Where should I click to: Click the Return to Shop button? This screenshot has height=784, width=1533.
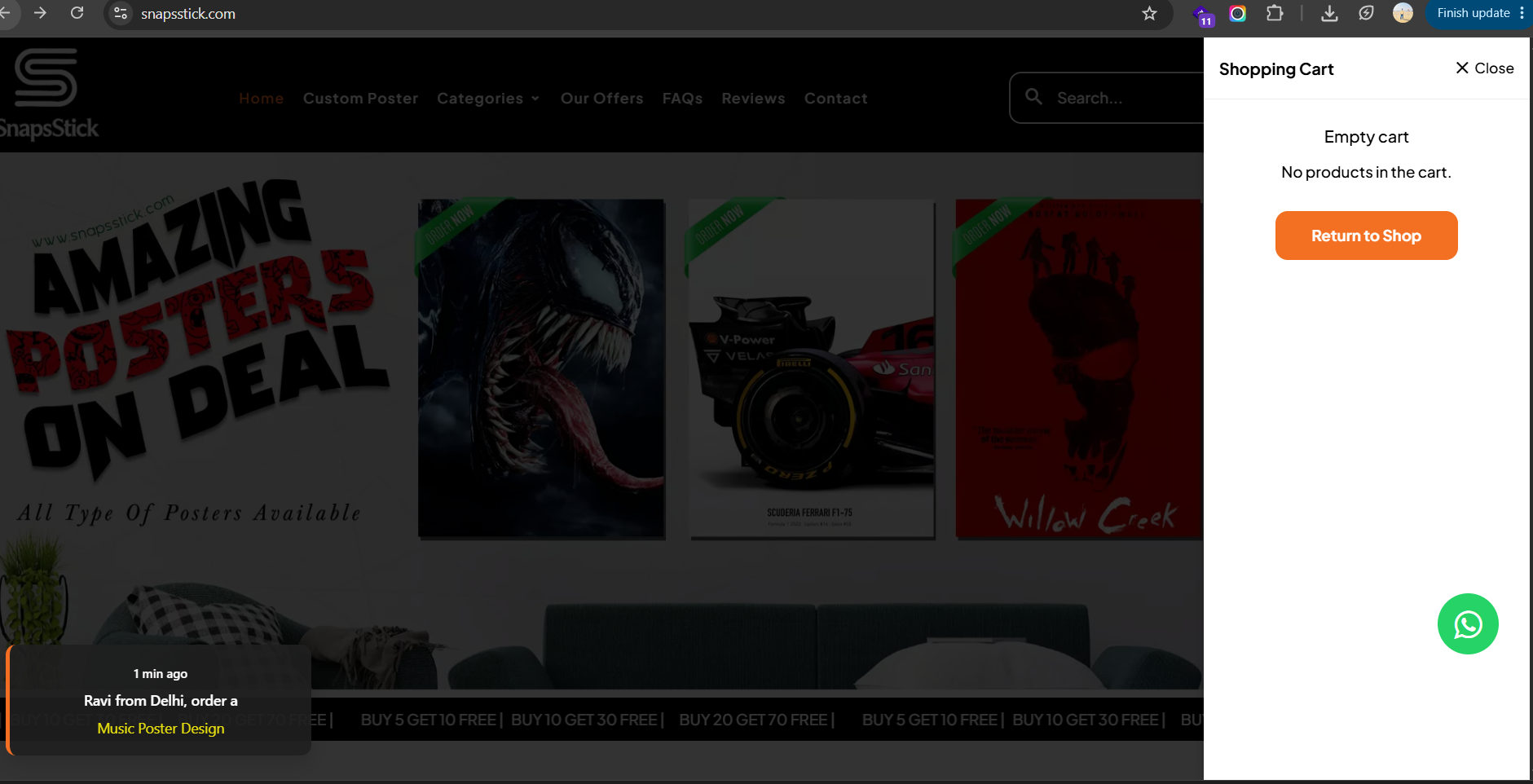(x=1366, y=236)
